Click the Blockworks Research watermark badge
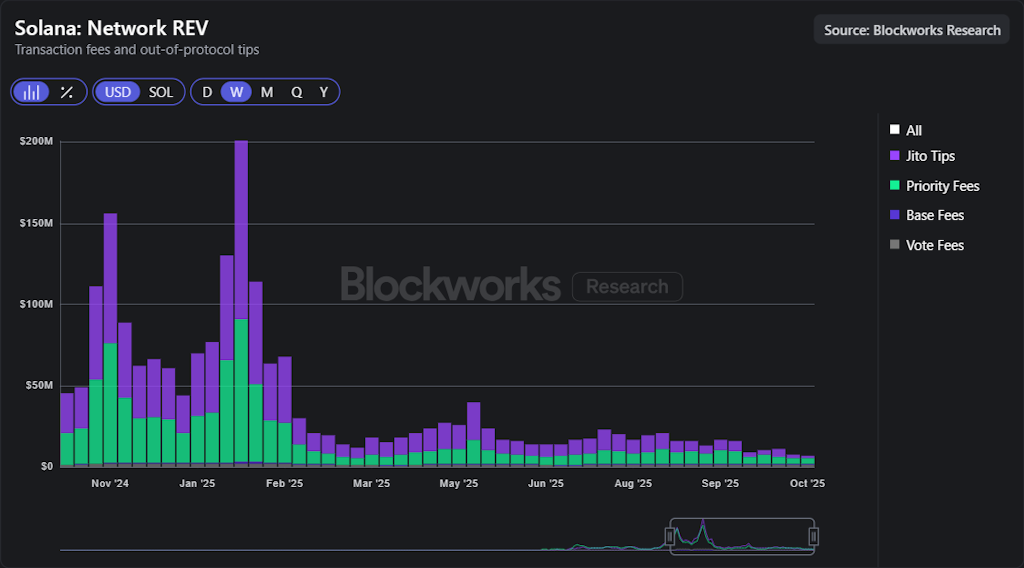Screen dimensions: 1024x568 click(627, 287)
